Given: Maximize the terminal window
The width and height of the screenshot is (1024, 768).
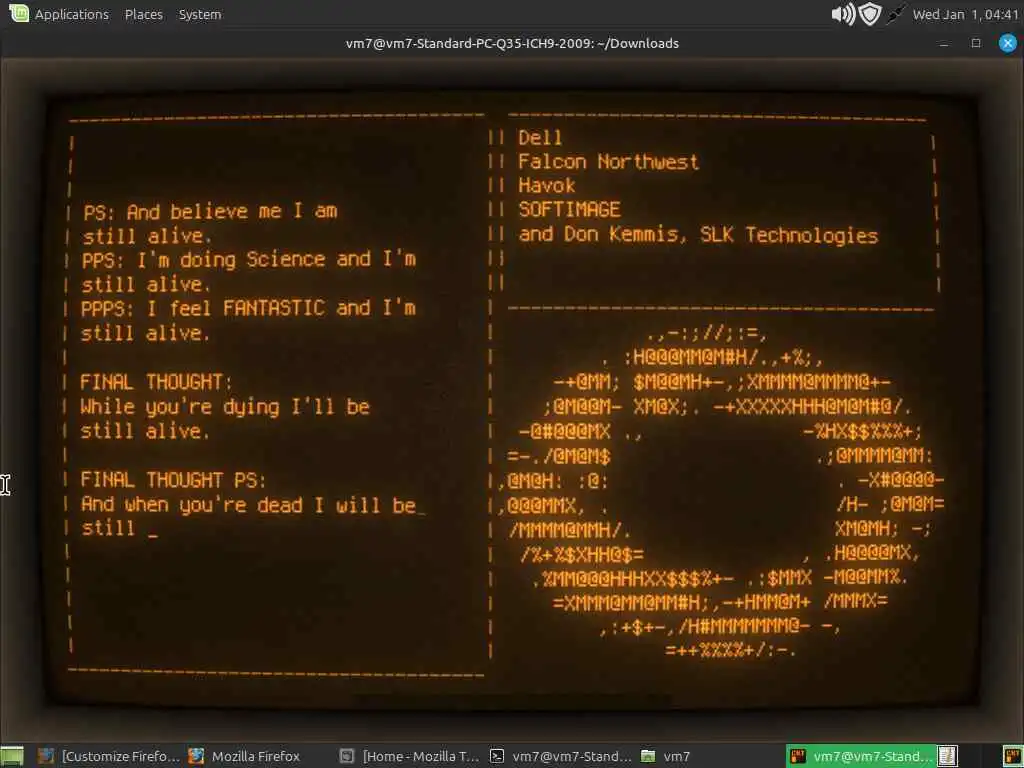Looking at the screenshot, I should pyautogui.click(x=976, y=43).
